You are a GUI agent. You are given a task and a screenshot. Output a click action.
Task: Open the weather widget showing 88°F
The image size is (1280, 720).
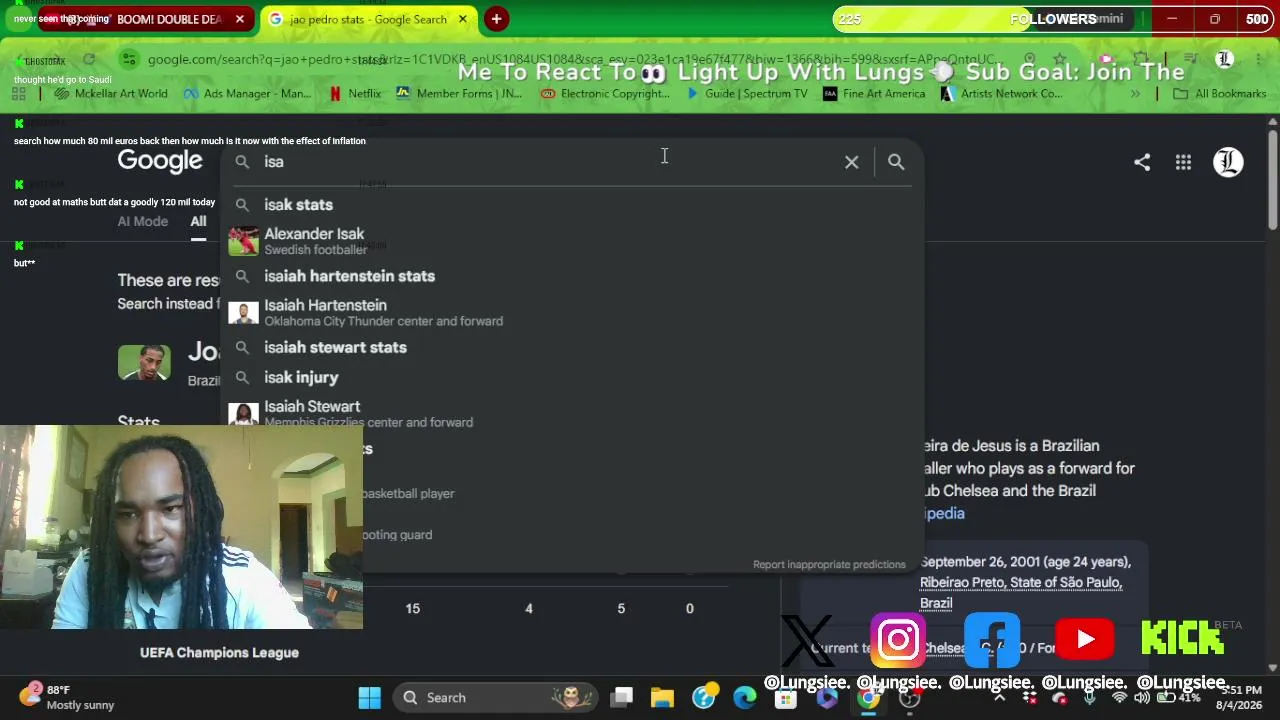tap(68, 697)
